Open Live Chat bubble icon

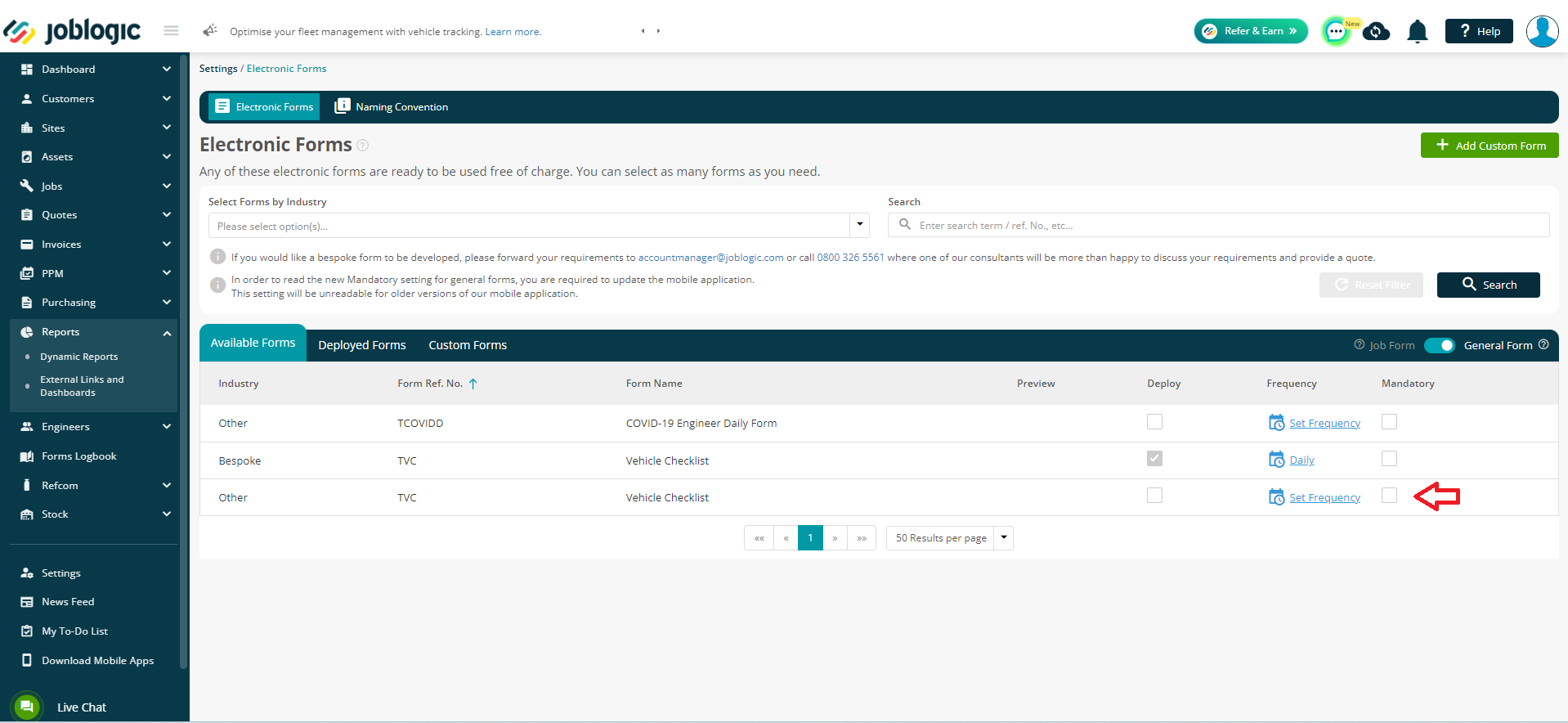[27, 707]
